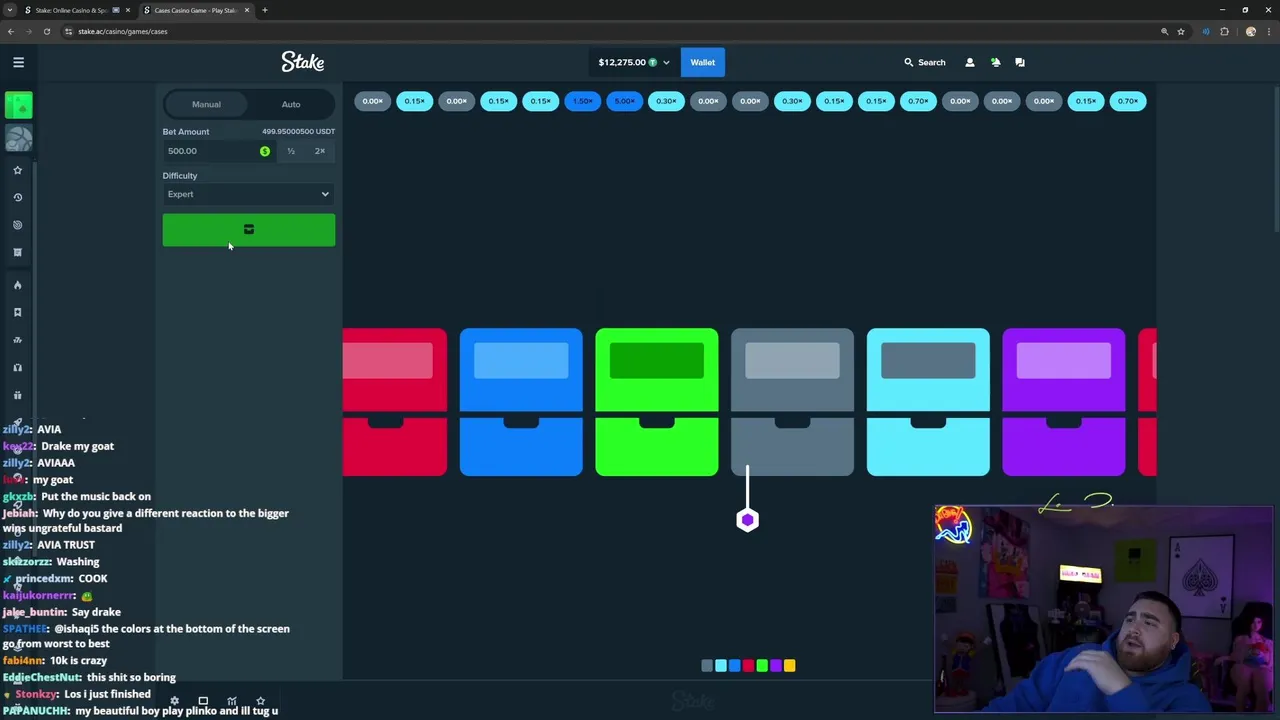
Task: Open the sports section basketball icon
Action: coord(18,138)
